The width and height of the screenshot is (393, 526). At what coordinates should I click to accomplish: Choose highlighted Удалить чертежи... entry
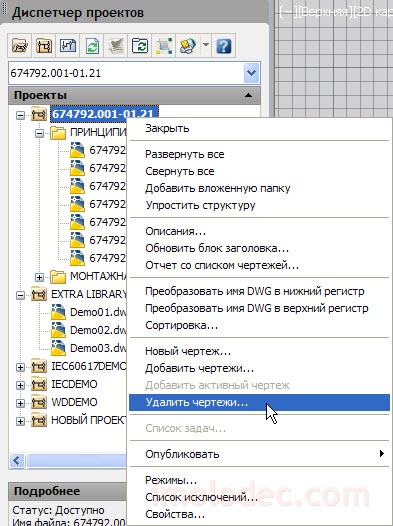[259, 403]
